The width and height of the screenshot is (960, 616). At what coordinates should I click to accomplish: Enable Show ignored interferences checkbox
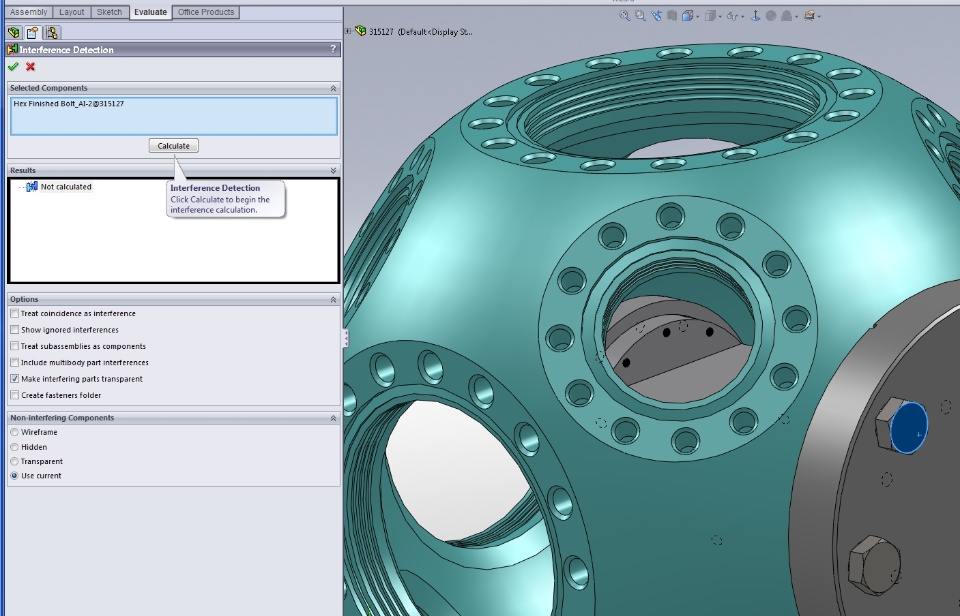pos(15,330)
